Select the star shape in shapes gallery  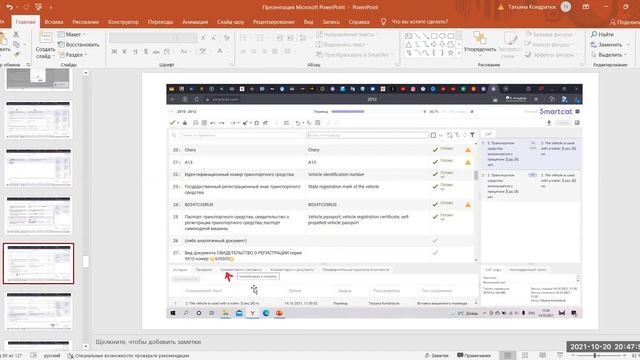pos(451,53)
